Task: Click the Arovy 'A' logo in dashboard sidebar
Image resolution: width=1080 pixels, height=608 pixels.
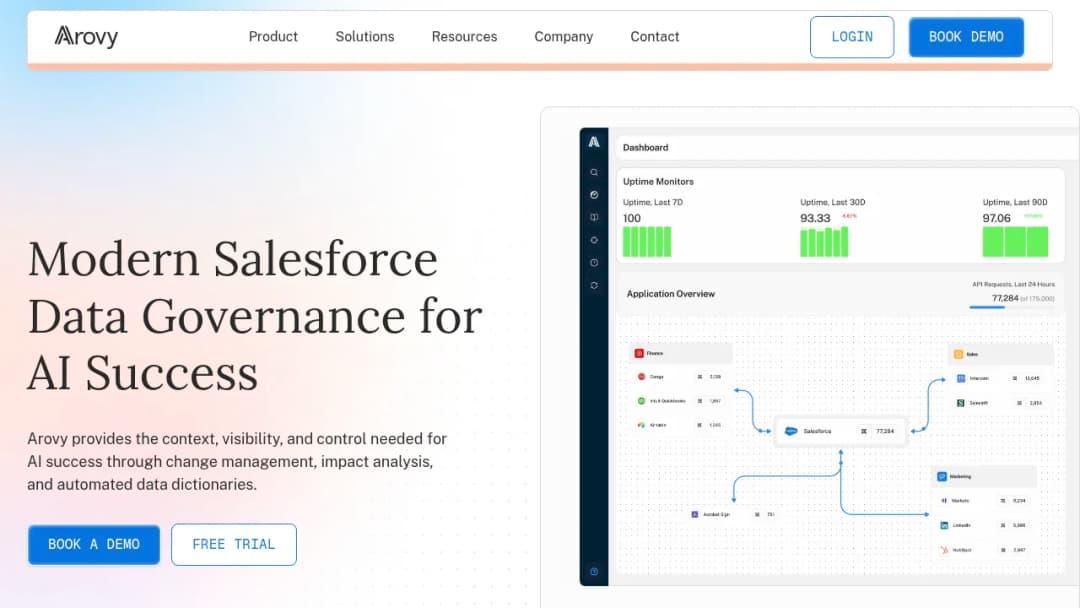Action: click(594, 143)
